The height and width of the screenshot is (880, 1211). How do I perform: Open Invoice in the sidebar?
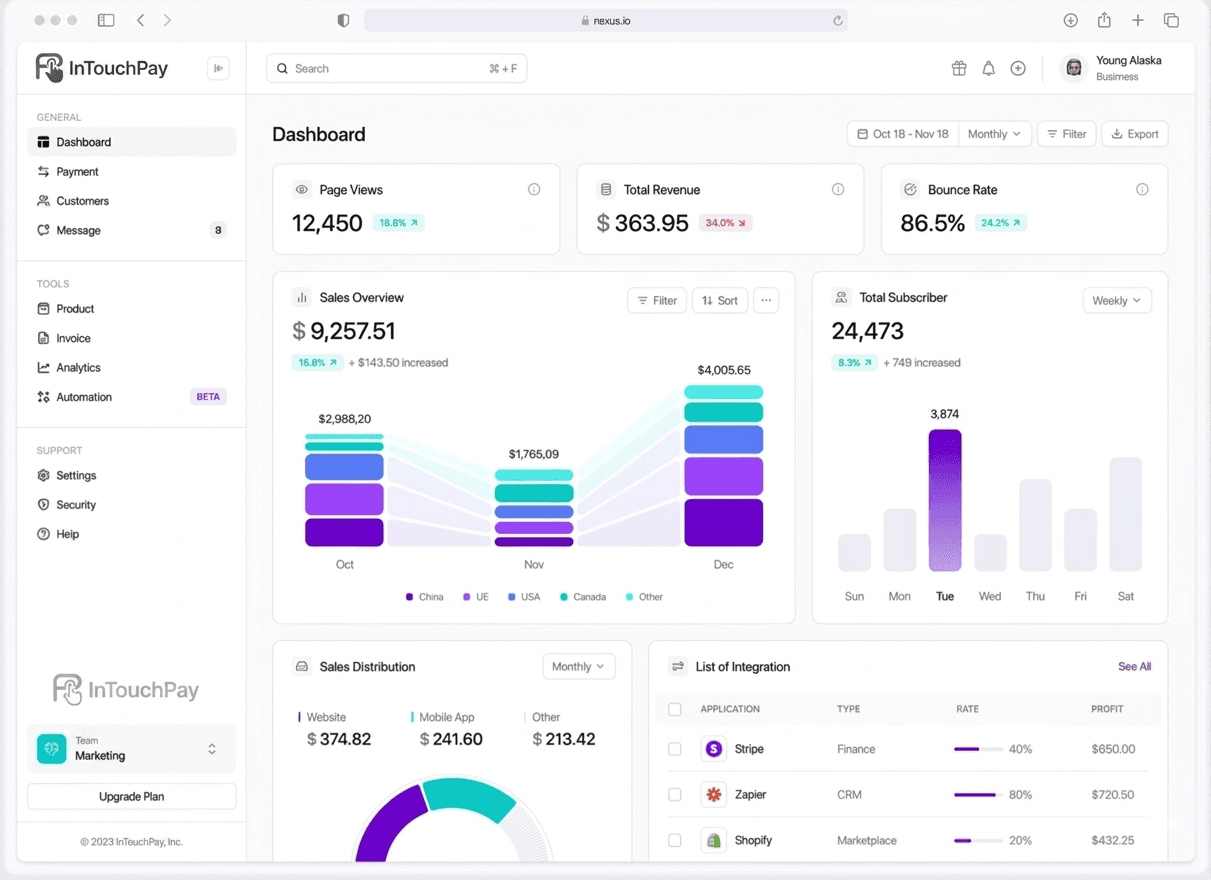[x=132, y=338]
